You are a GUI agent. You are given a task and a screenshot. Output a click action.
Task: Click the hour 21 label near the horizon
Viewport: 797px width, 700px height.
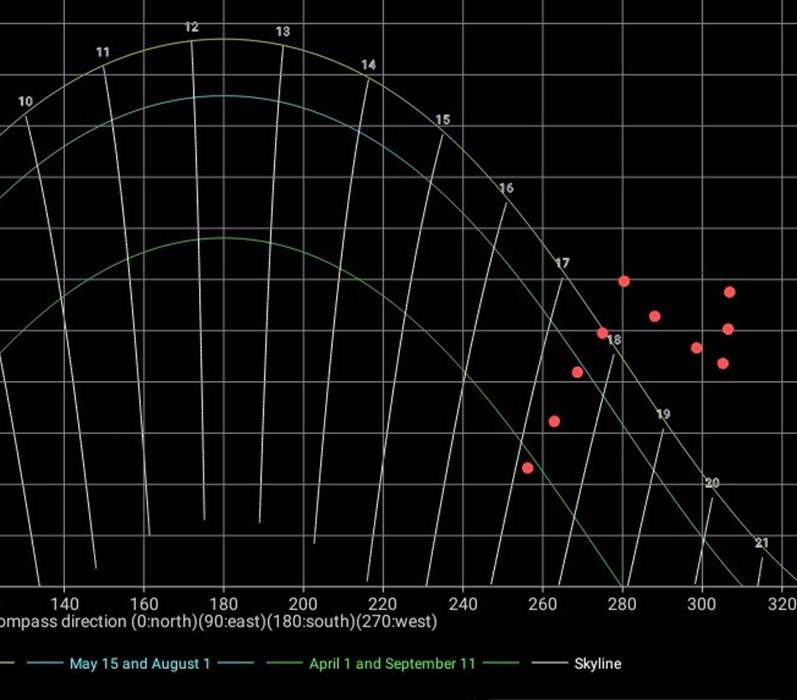pyautogui.click(x=762, y=543)
